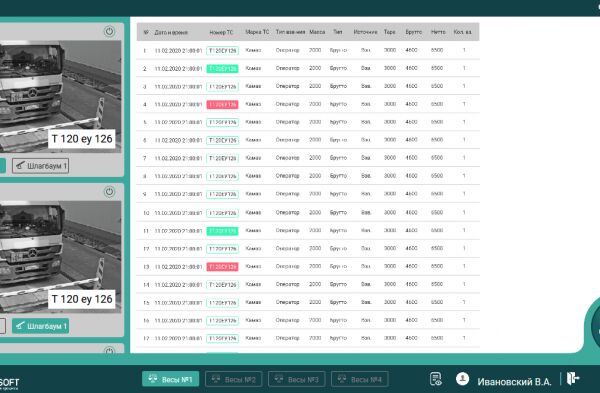Click gray Шлагбаум 1 button under top camera
The image size is (600, 393).
click(x=41, y=166)
